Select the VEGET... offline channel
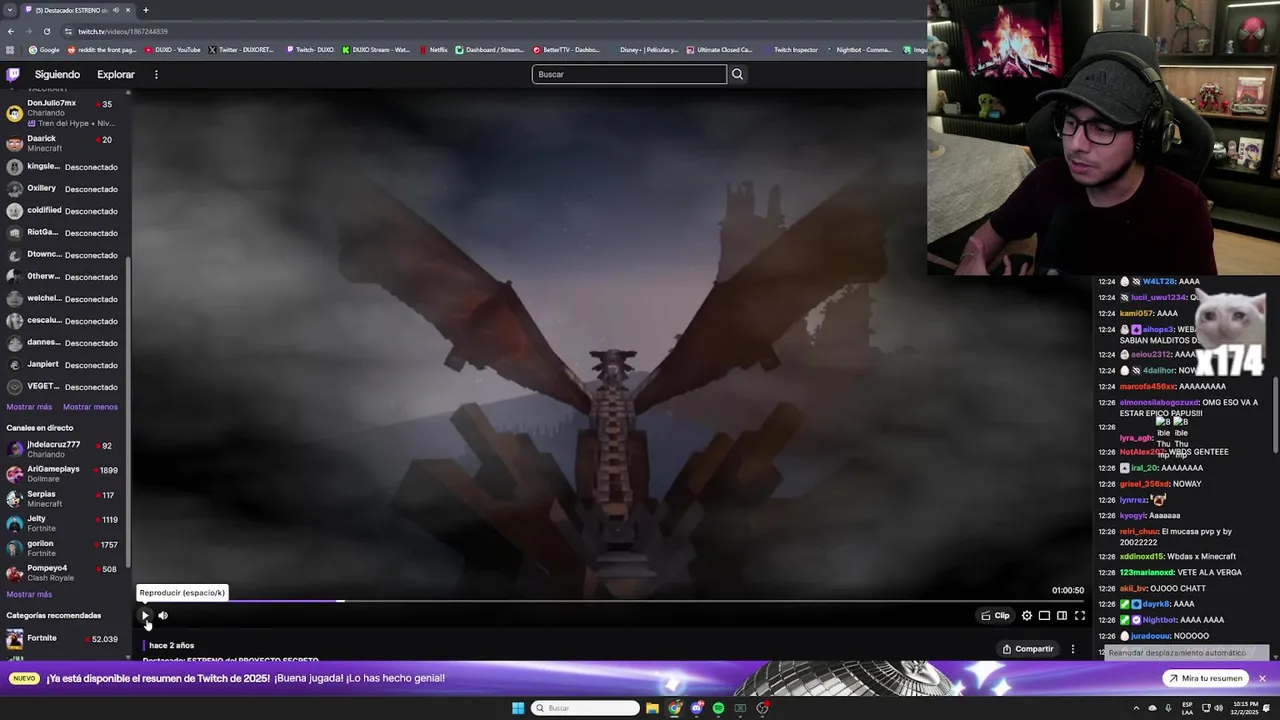 [x=64, y=387]
